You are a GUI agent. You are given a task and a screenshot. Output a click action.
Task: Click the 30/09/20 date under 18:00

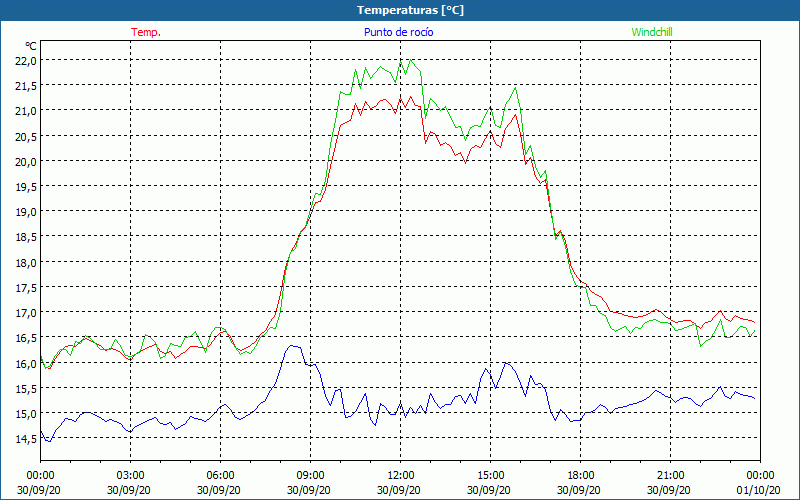pyautogui.click(x=579, y=490)
